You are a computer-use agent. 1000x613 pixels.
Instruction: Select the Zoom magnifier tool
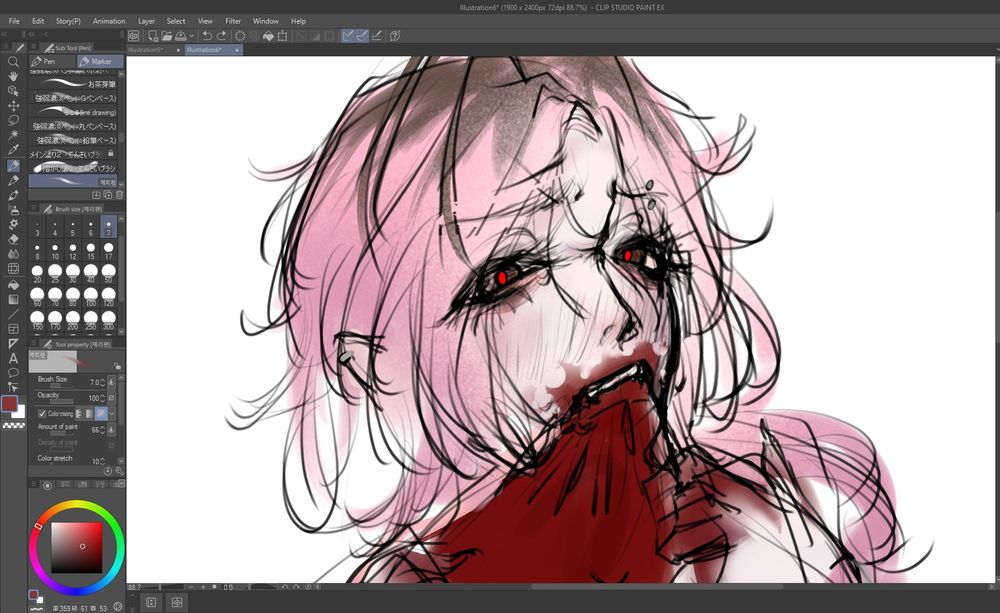(x=13, y=61)
